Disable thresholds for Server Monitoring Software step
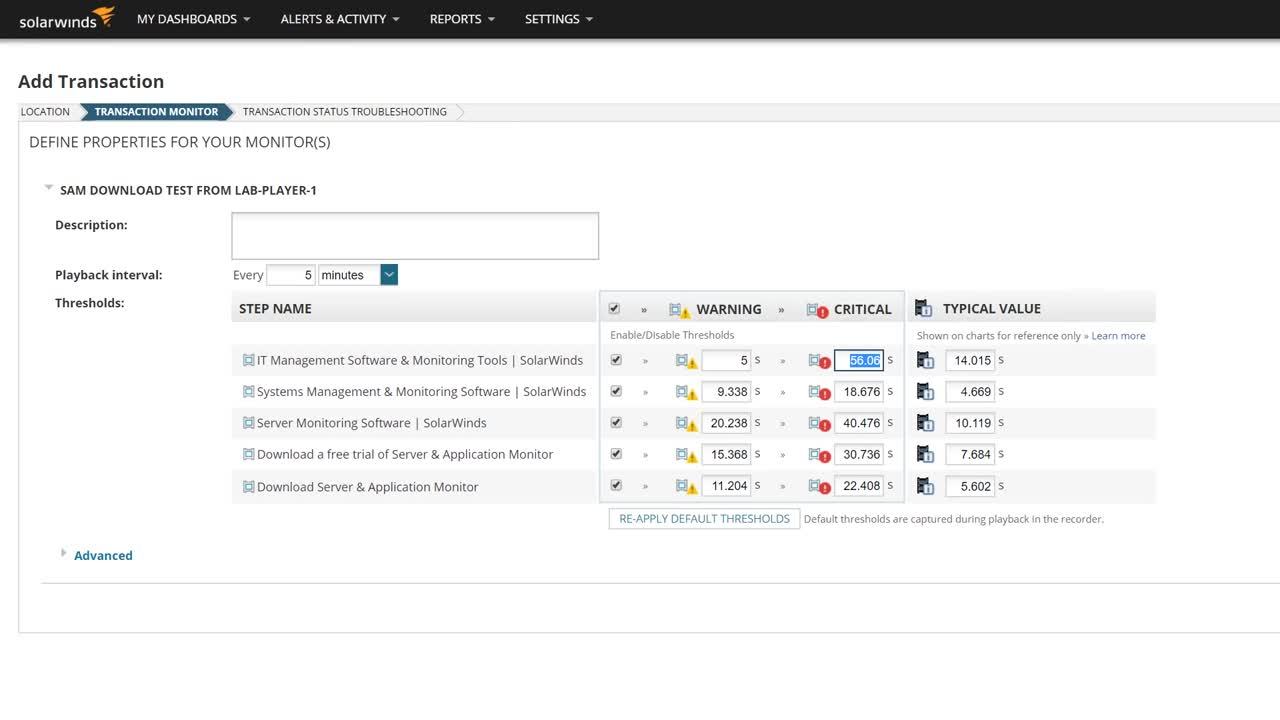 [x=616, y=423]
